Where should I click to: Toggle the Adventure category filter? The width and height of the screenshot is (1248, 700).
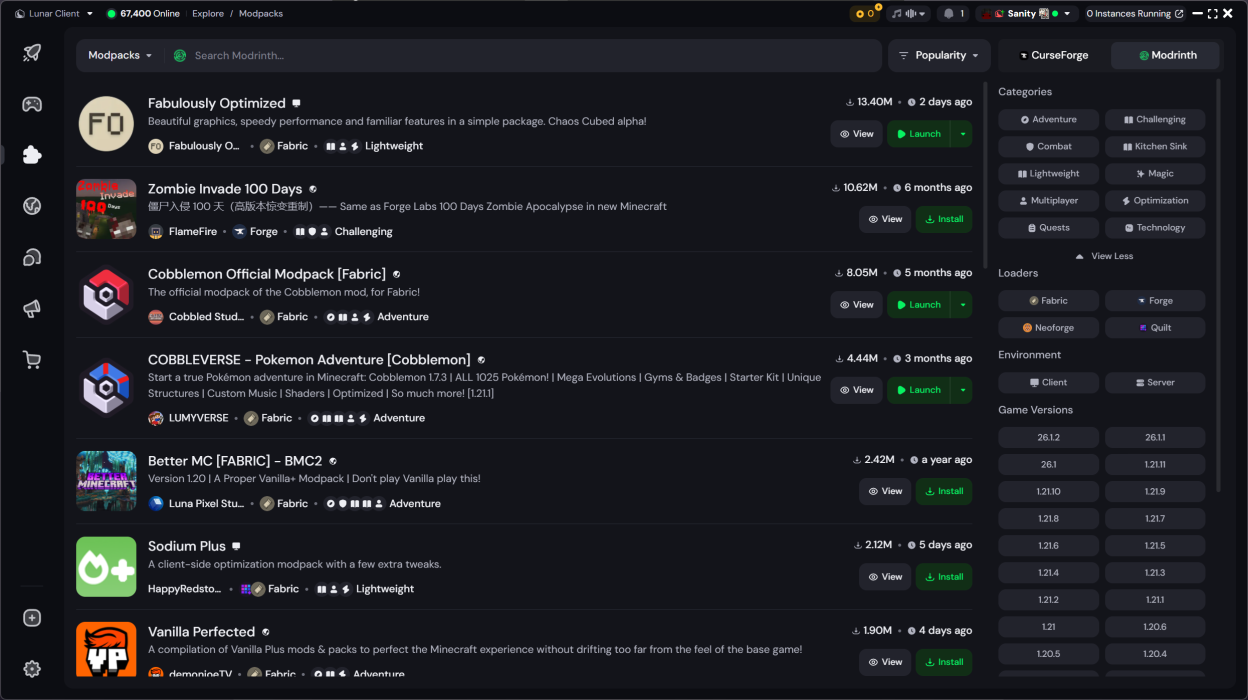point(1048,120)
